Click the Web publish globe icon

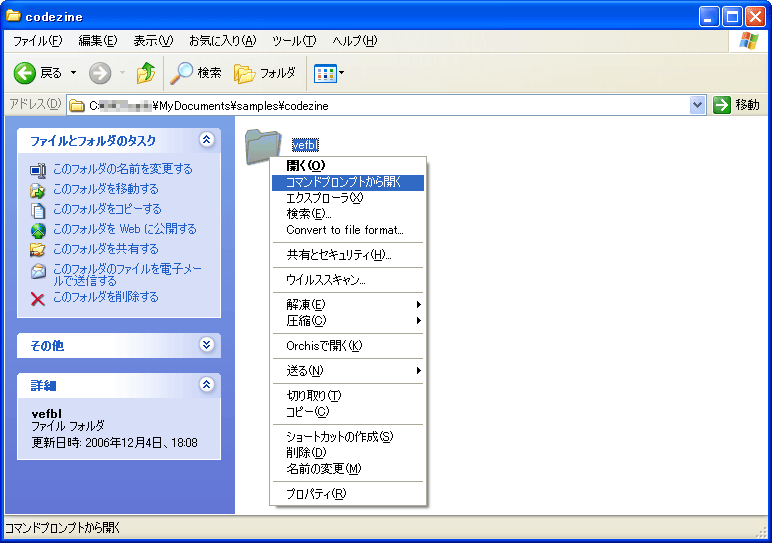coord(38,230)
